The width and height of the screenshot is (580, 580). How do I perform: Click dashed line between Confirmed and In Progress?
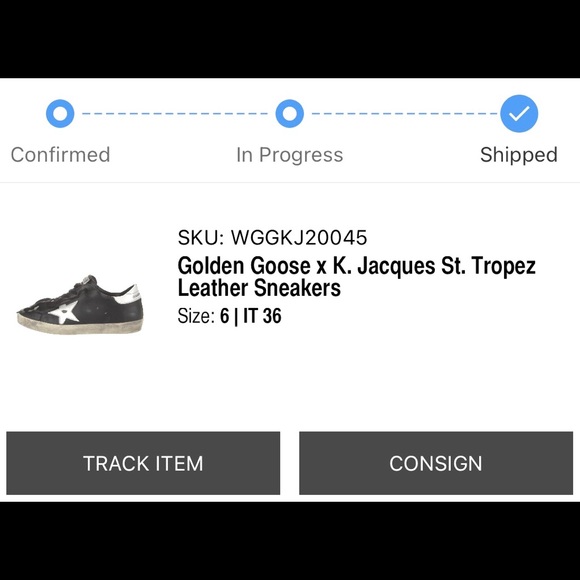point(175,114)
